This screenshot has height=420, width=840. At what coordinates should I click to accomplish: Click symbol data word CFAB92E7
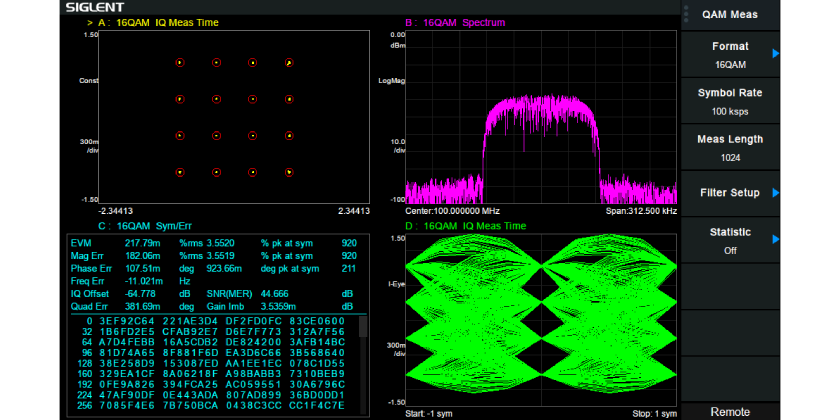point(190,332)
